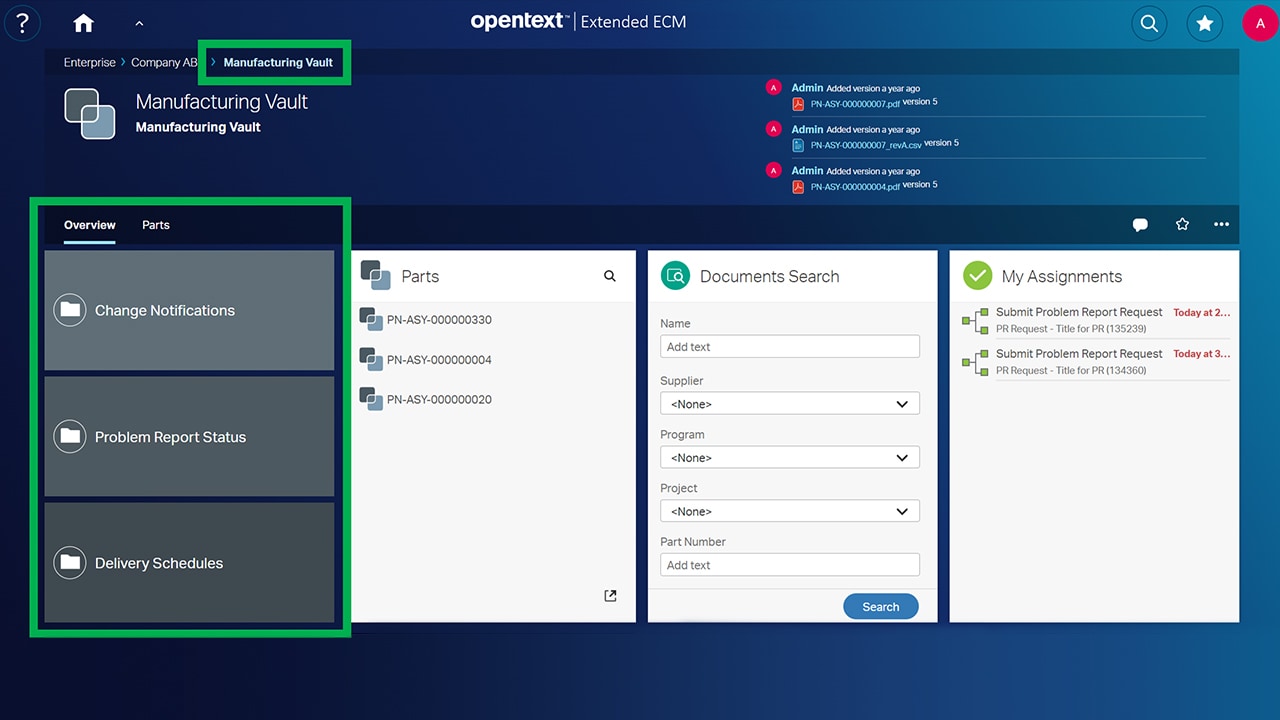1280x720 pixels.
Task: Click Admin name in third activity entry
Action: [x=807, y=171]
